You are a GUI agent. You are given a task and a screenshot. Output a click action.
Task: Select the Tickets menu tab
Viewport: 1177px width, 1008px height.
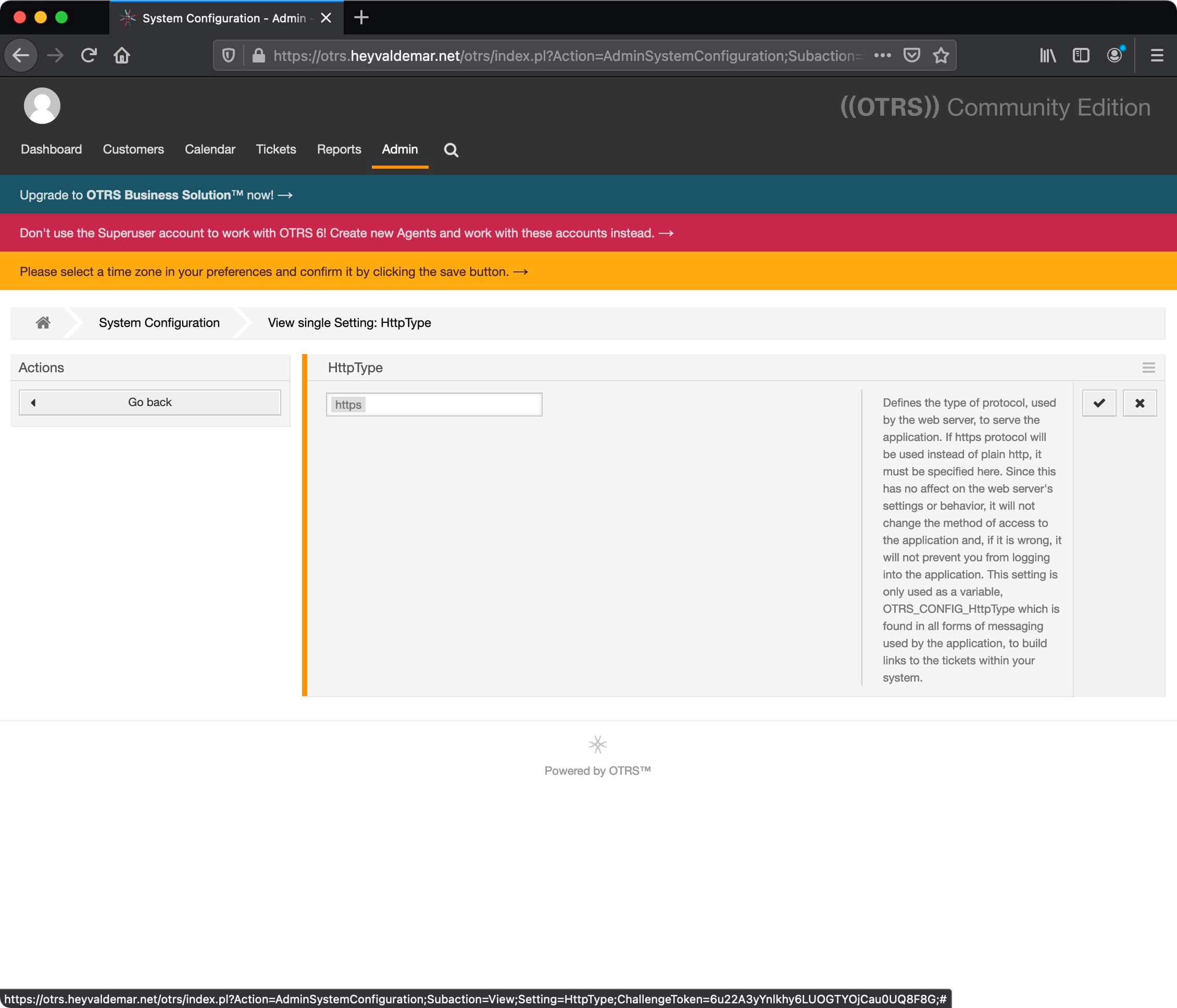click(275, 149)
